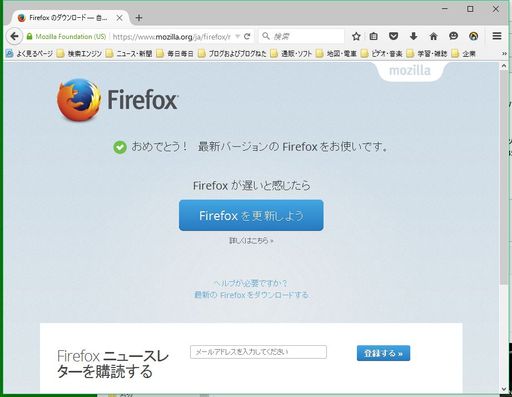
Task: Maximize the Firefox window
Action: 470,9
